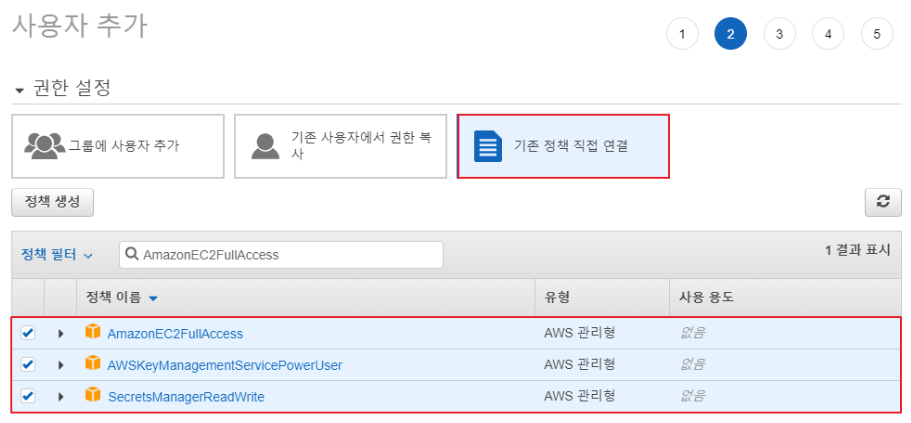
Task: Open the AmazonEC2FullAccess policy link
Action: click(175, 334)
